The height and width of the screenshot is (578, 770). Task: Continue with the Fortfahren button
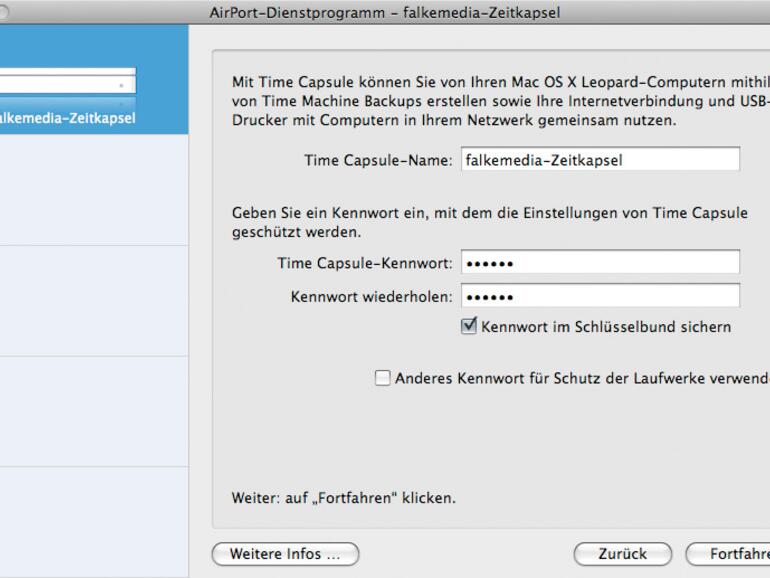coord(728,554)
